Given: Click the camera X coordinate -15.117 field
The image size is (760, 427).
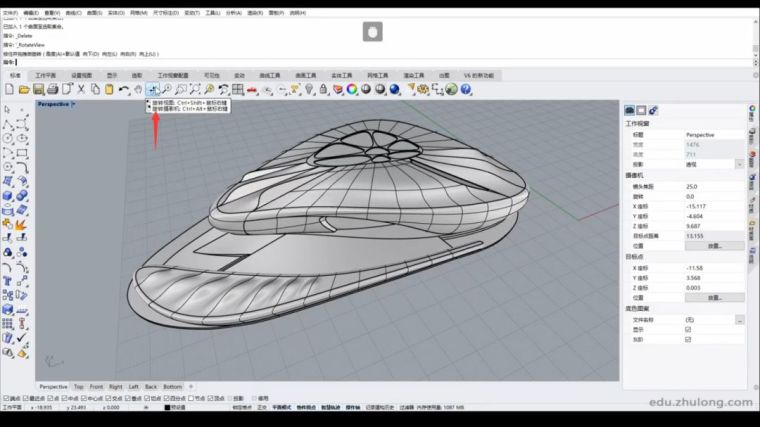Looking at the screenshot, I should coord(714,206).
